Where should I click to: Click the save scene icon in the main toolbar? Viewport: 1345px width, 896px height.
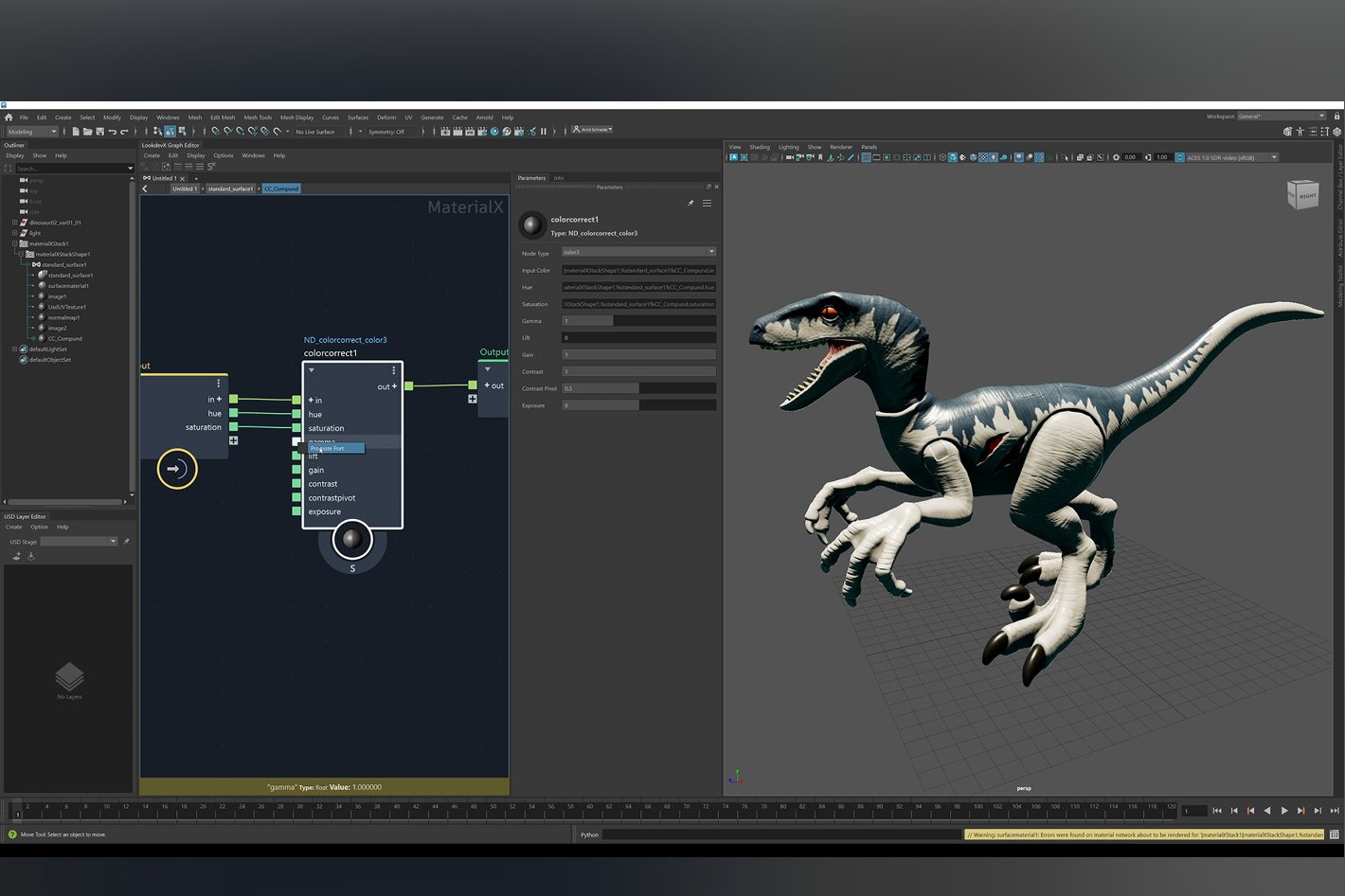[99, 132]
